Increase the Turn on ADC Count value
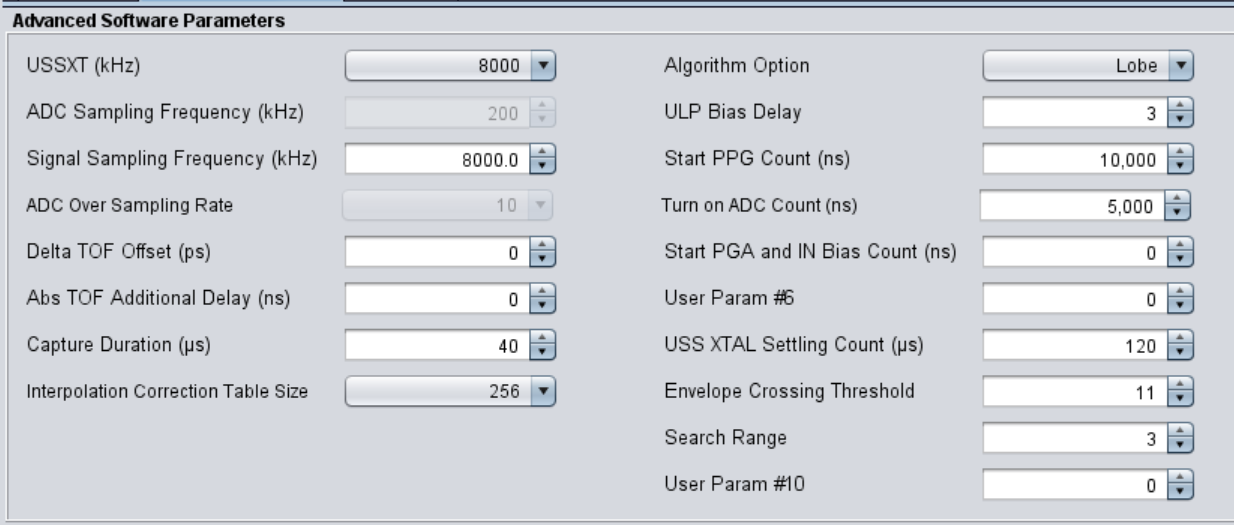1234x525 pixels. 1179,200
